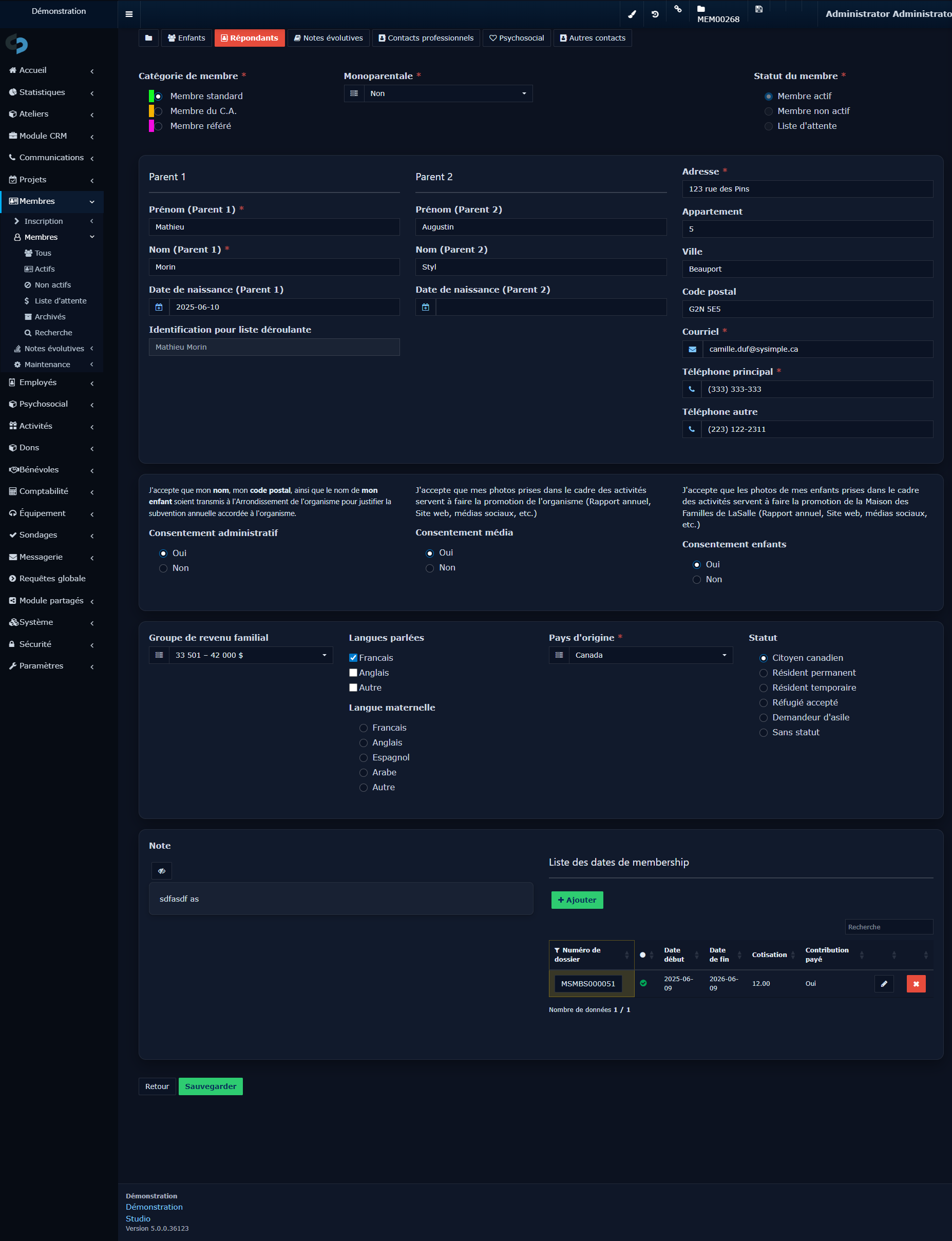Click the application logo in sidebar

pos(17,44)
